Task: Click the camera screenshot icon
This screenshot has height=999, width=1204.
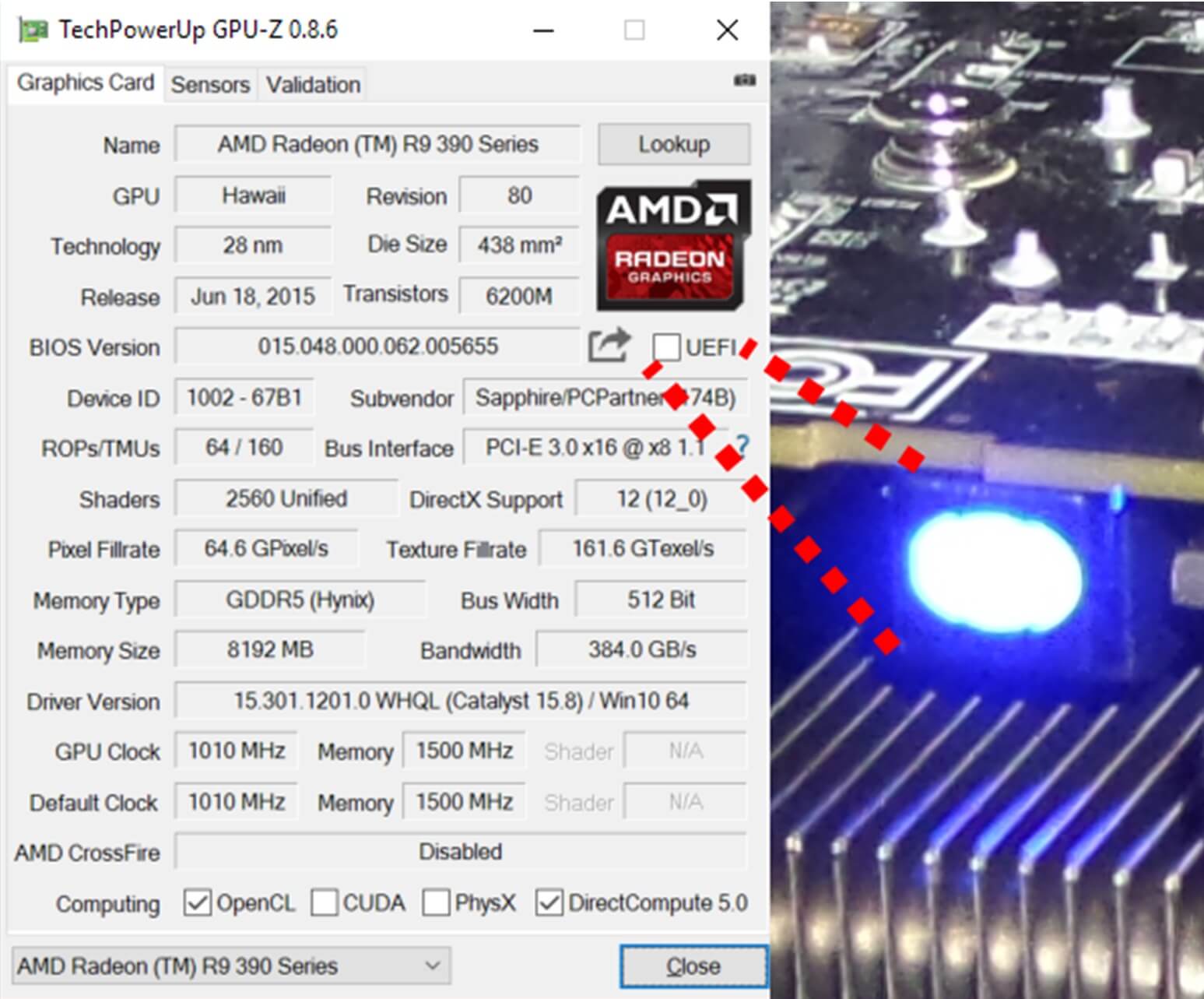Action: coord(744,81)
